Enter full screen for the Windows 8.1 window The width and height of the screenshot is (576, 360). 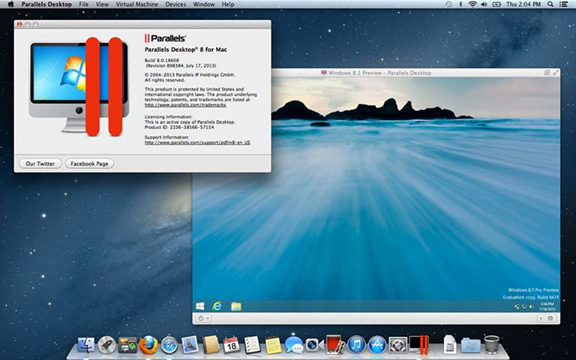coord(555,73)
